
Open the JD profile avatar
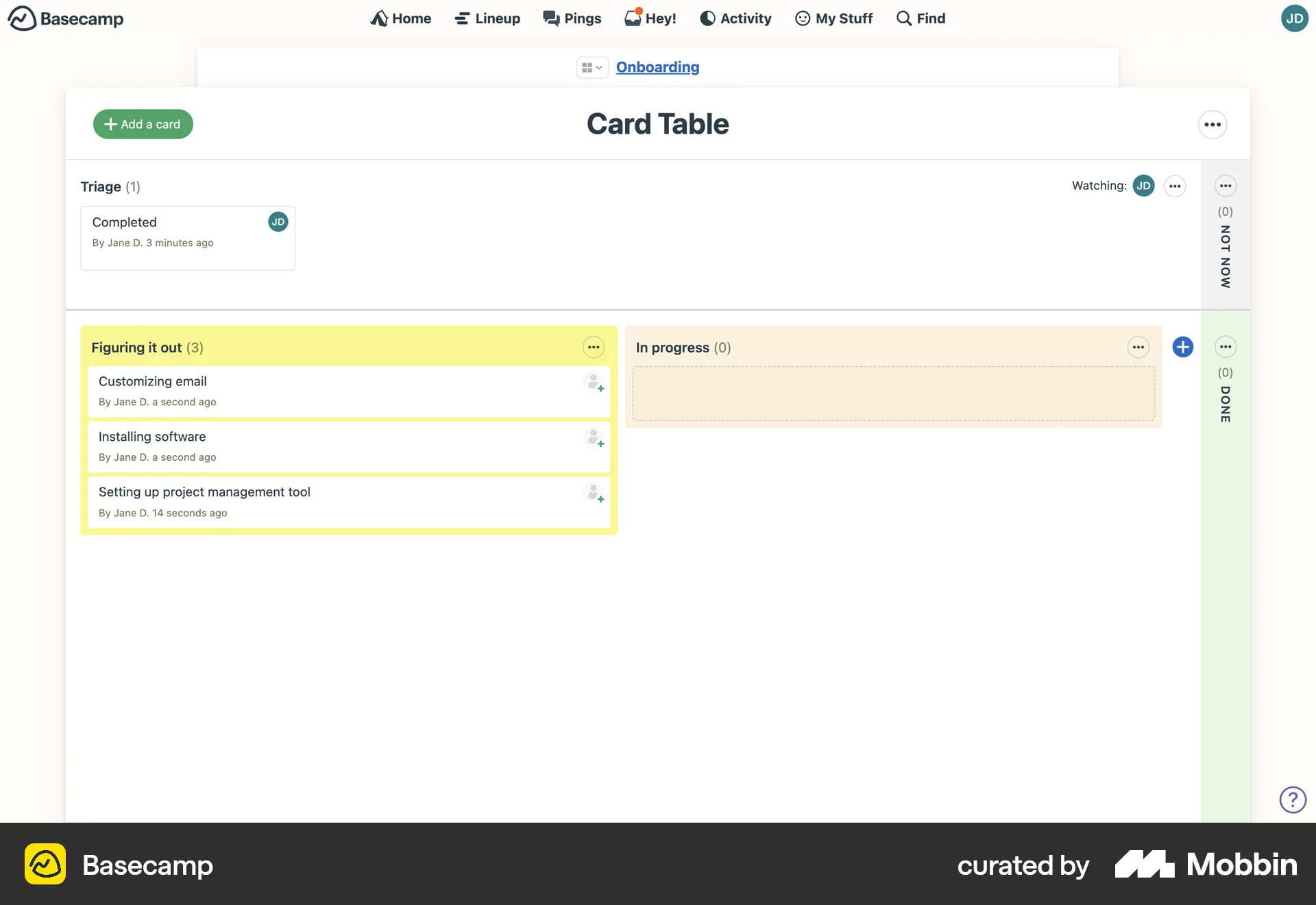pos(1295,18)
